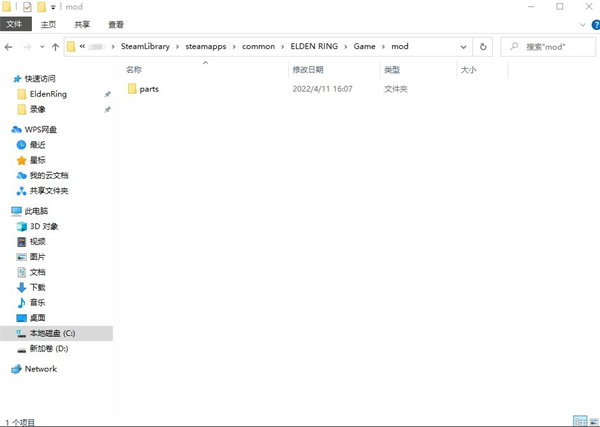The image size is (600, 427).
Task: Click the Forward navigation arrow
Action: (27, 47)
